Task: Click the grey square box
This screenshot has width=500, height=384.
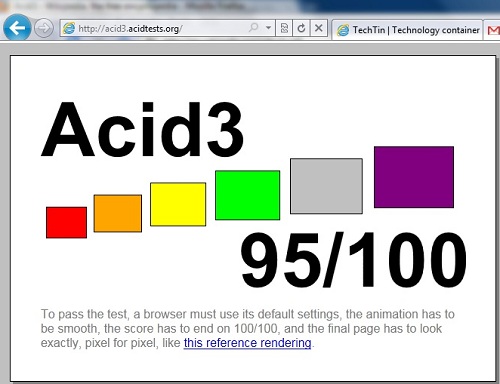Action: coord(326,186)
